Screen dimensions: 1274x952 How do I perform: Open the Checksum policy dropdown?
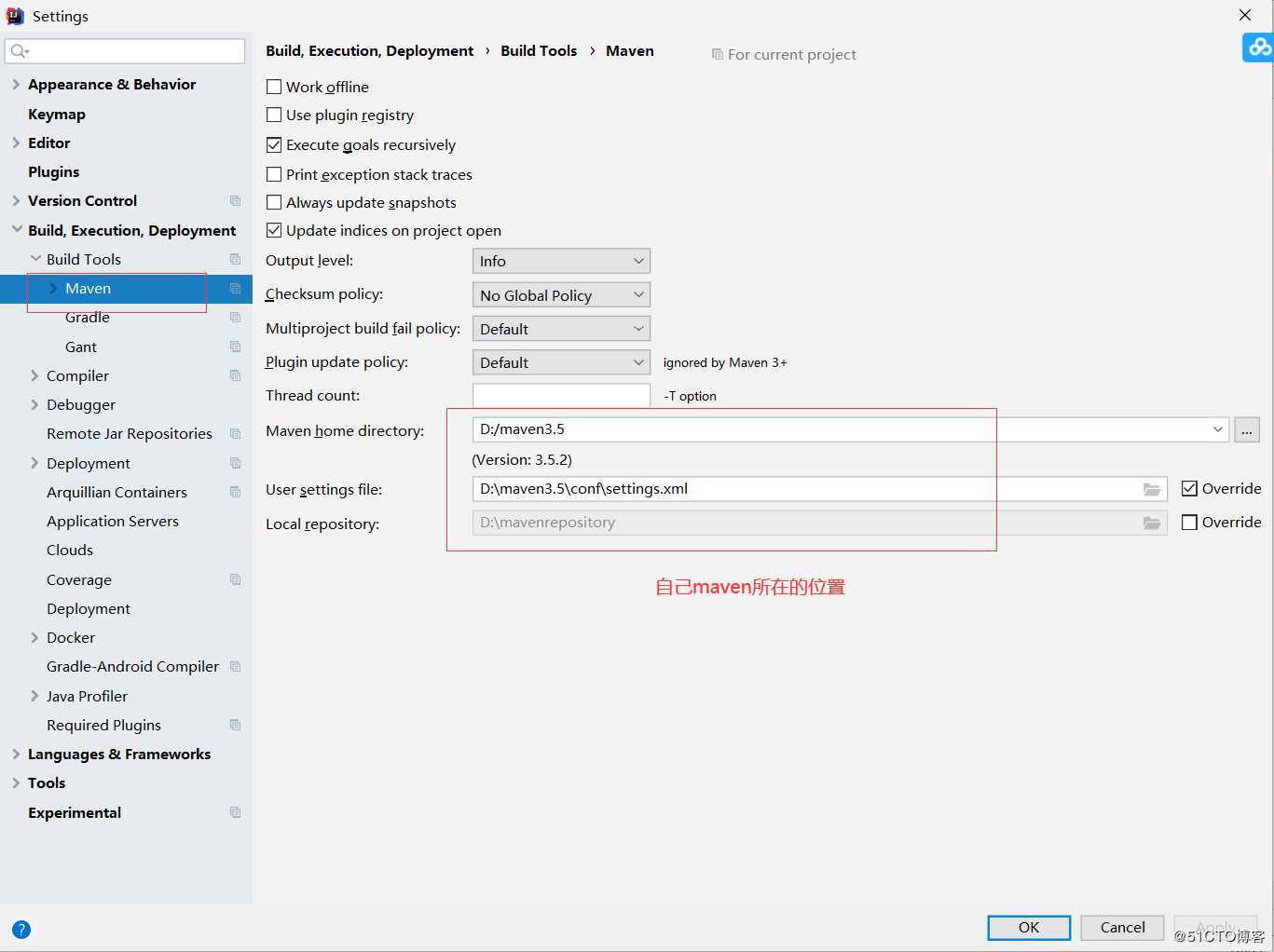pyautogui.click(x=561, y=295)
